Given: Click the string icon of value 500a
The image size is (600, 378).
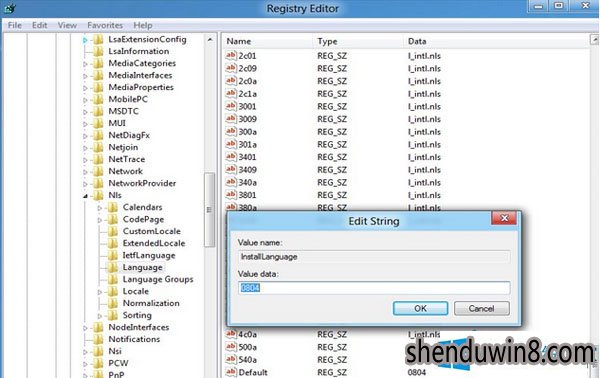Looking at the screenshot, I should coord(231,347).
